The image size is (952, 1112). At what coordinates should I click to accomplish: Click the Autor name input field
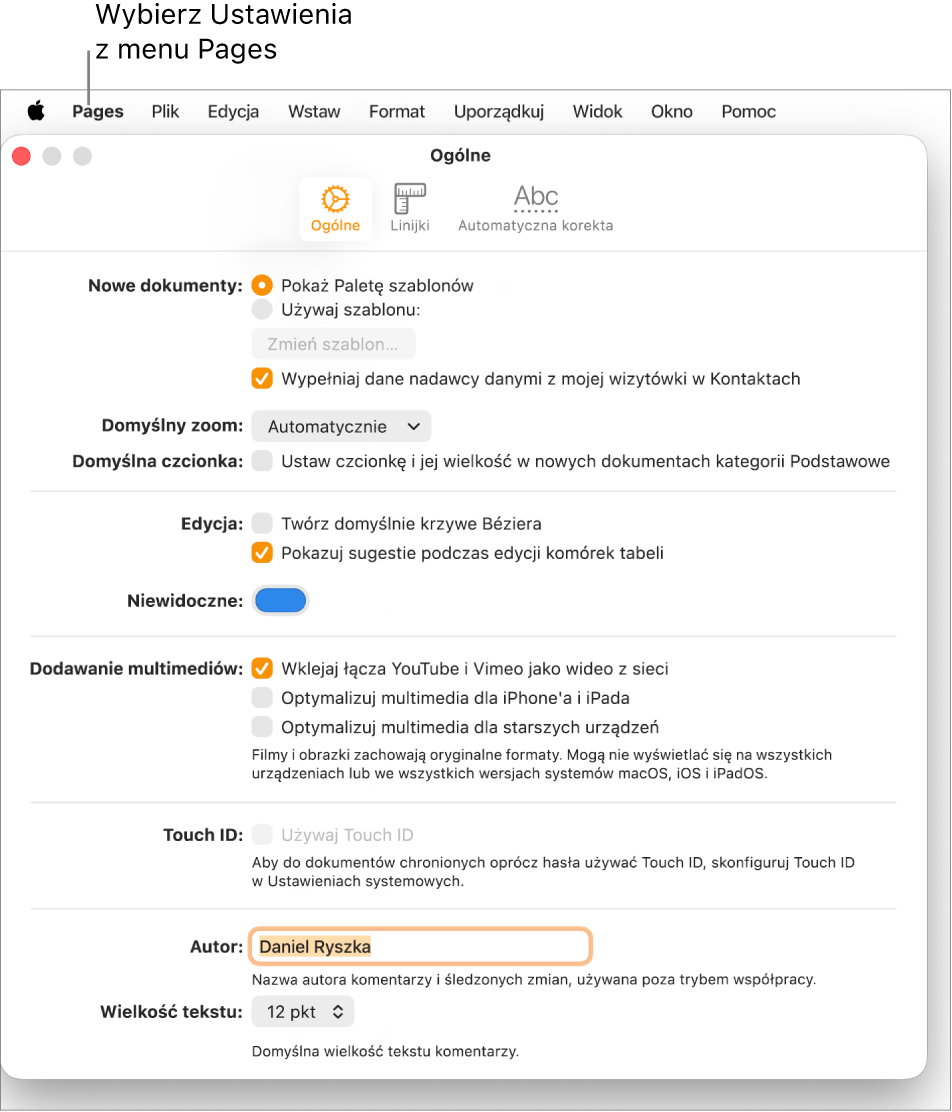point(421,946)
